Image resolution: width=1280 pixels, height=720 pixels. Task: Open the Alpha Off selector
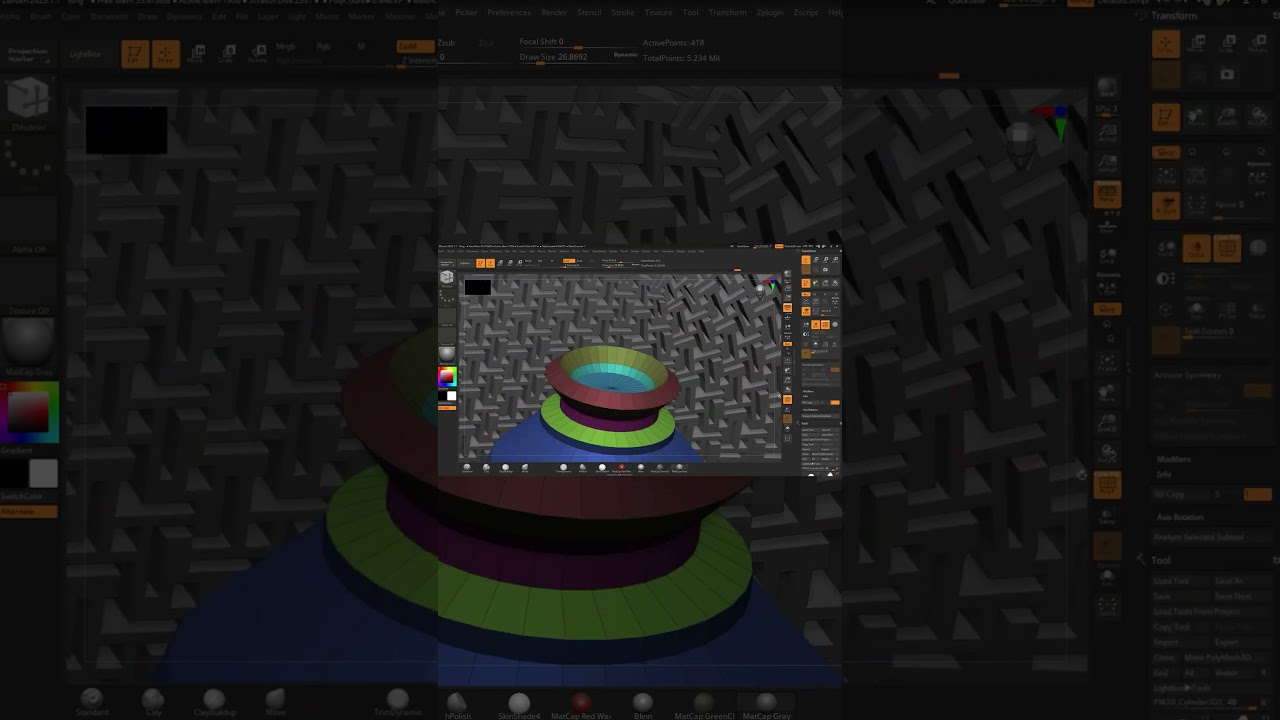tap(28, 226)
